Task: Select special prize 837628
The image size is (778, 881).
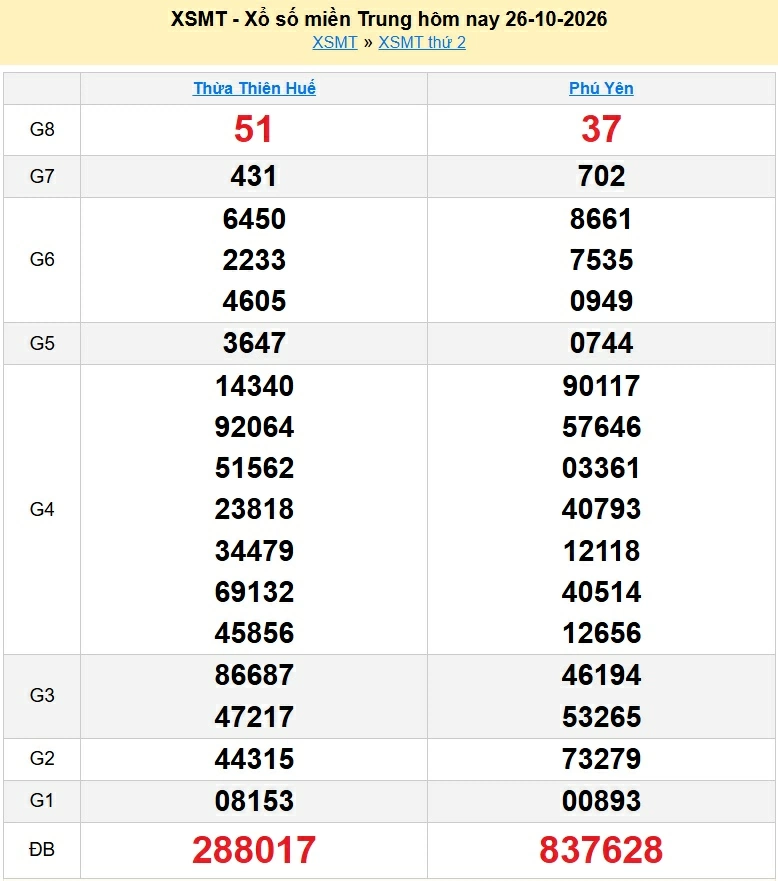Action: 601,850
